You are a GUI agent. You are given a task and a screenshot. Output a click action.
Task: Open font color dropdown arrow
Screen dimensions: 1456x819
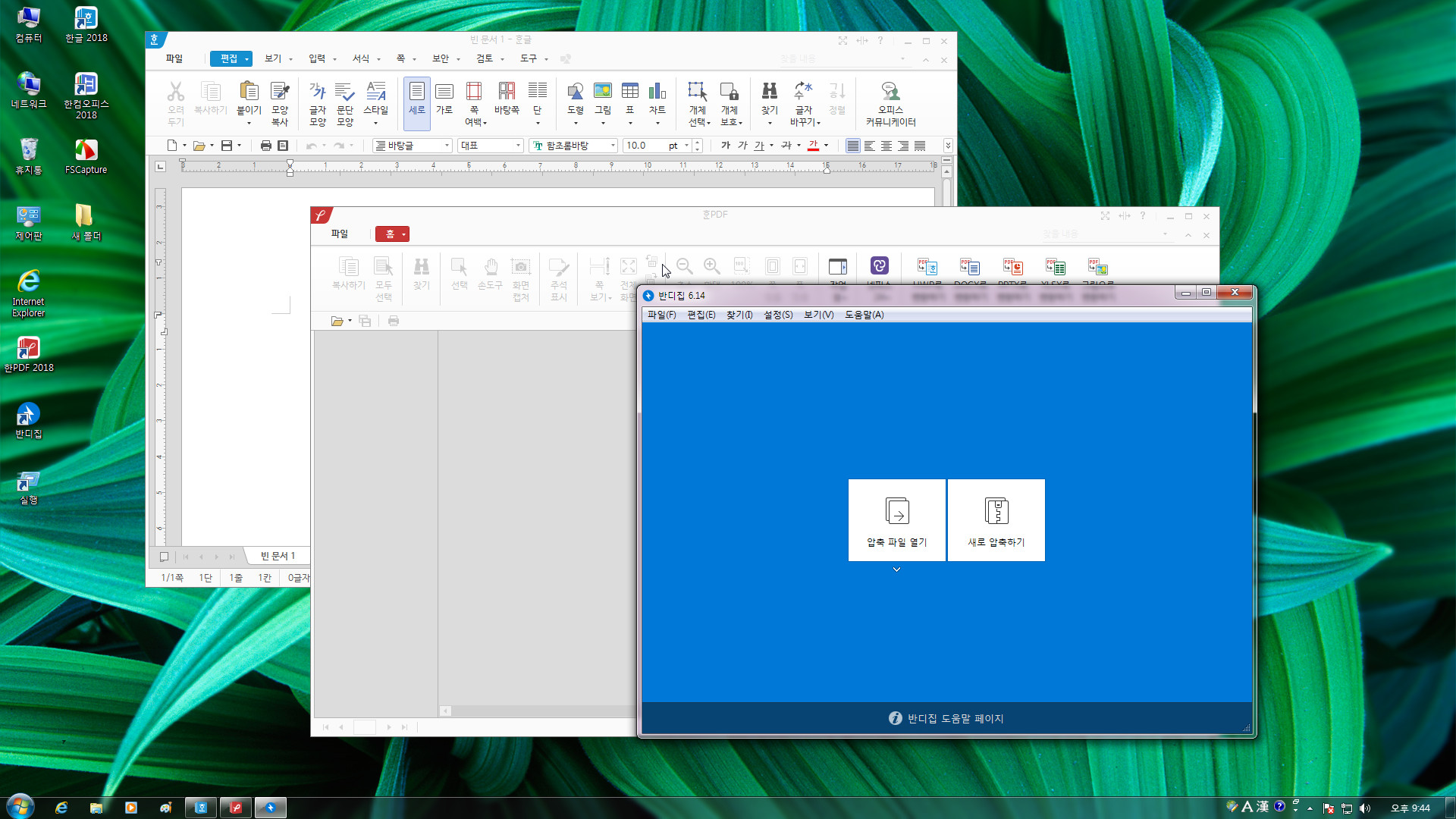point(827,146)
